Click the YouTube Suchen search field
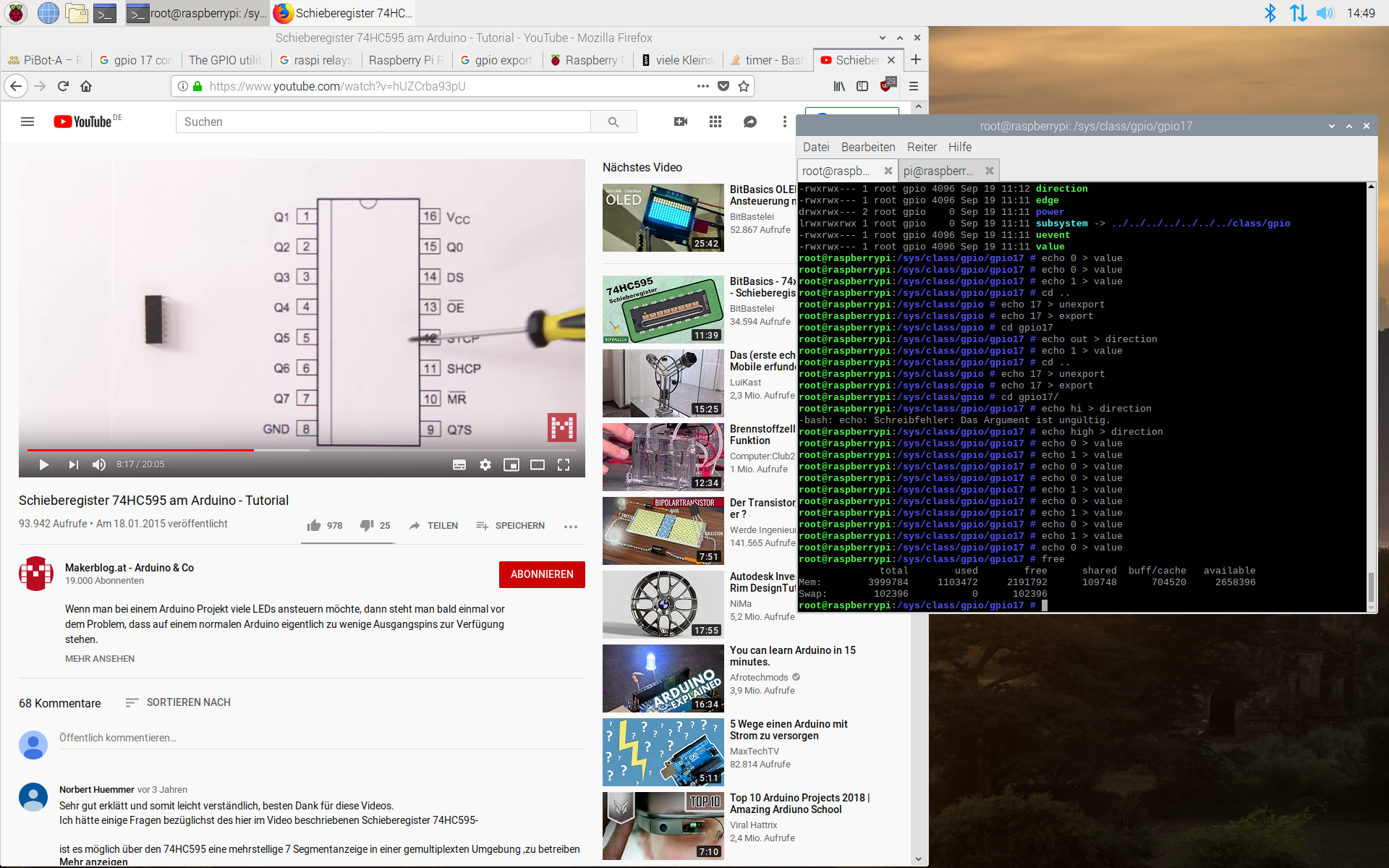Screen dimensions: 1389x868 tap(383, 122)
